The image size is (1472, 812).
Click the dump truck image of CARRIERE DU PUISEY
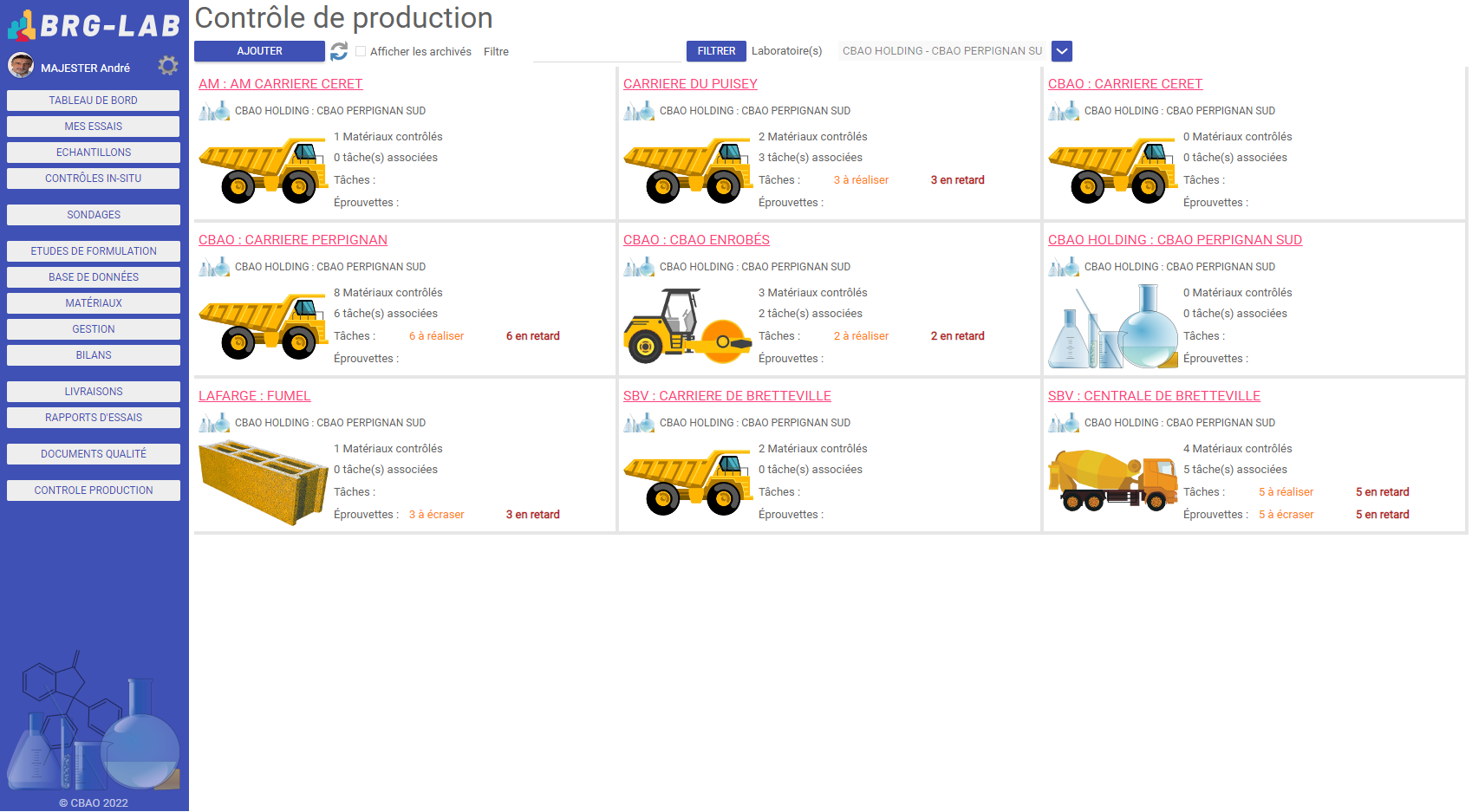click(x=688, y=170)
